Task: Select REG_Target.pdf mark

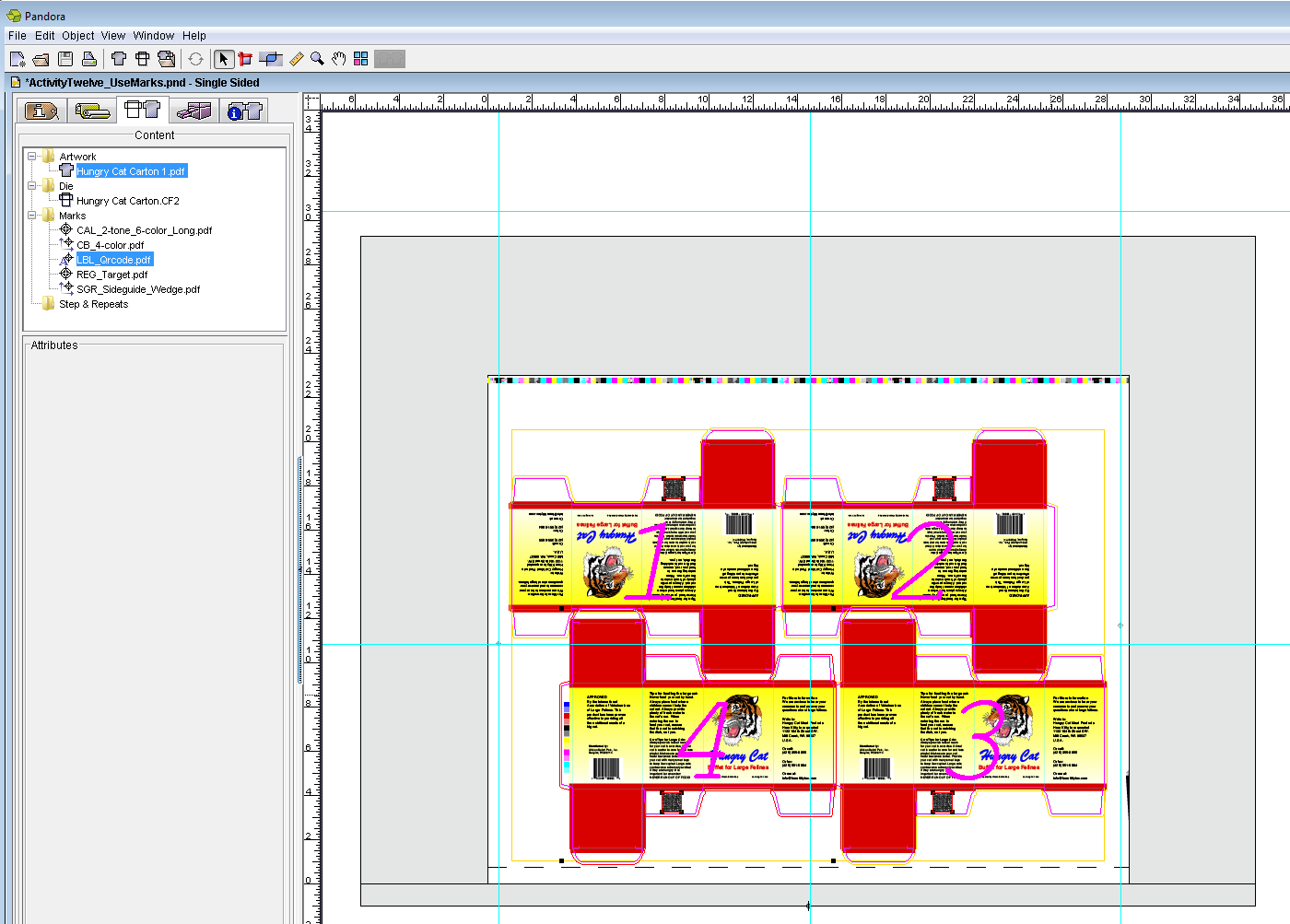Action: pos(111,275)
